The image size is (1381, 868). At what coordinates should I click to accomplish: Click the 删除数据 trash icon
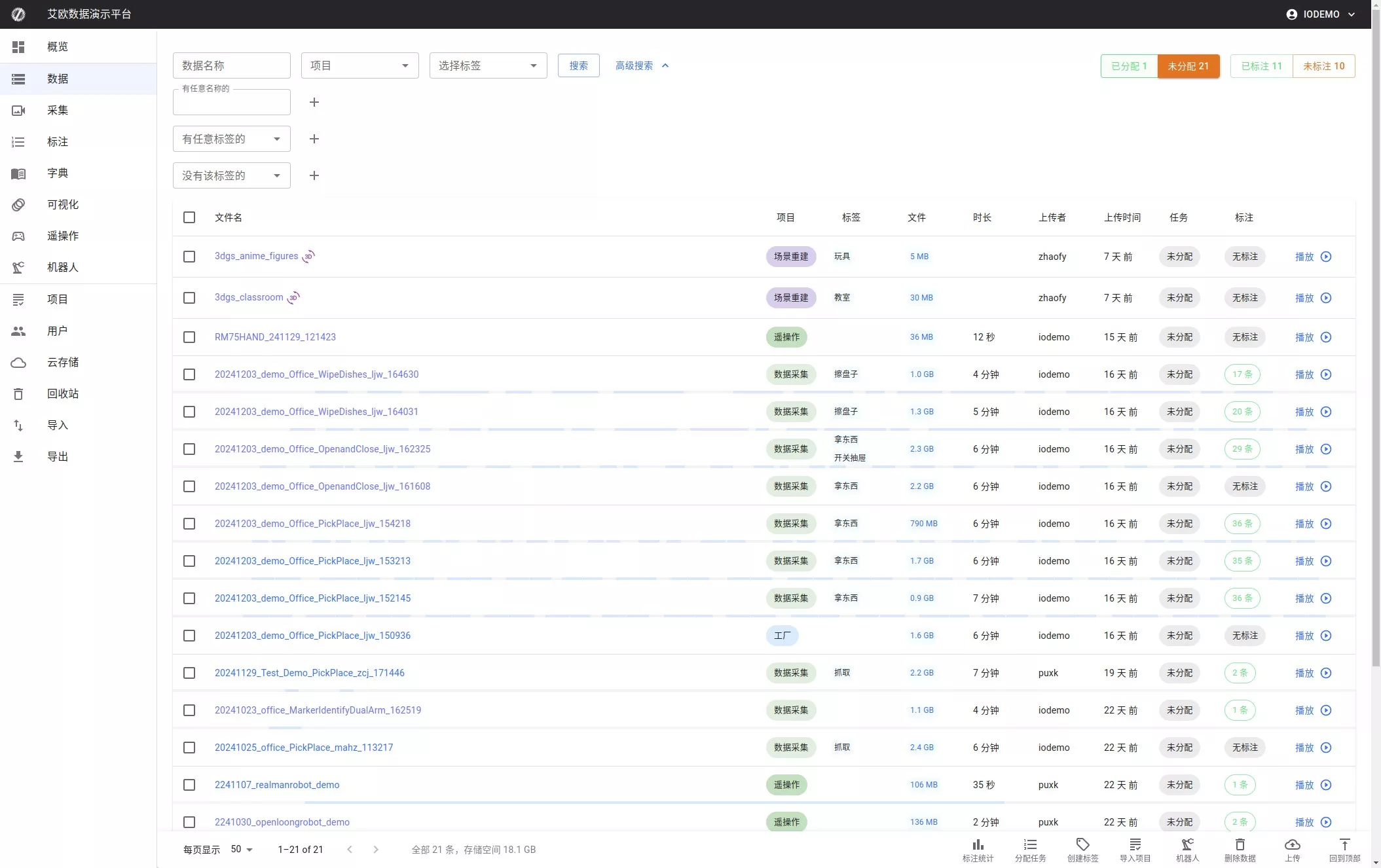pyautogui.click(x=1240, y=845)
